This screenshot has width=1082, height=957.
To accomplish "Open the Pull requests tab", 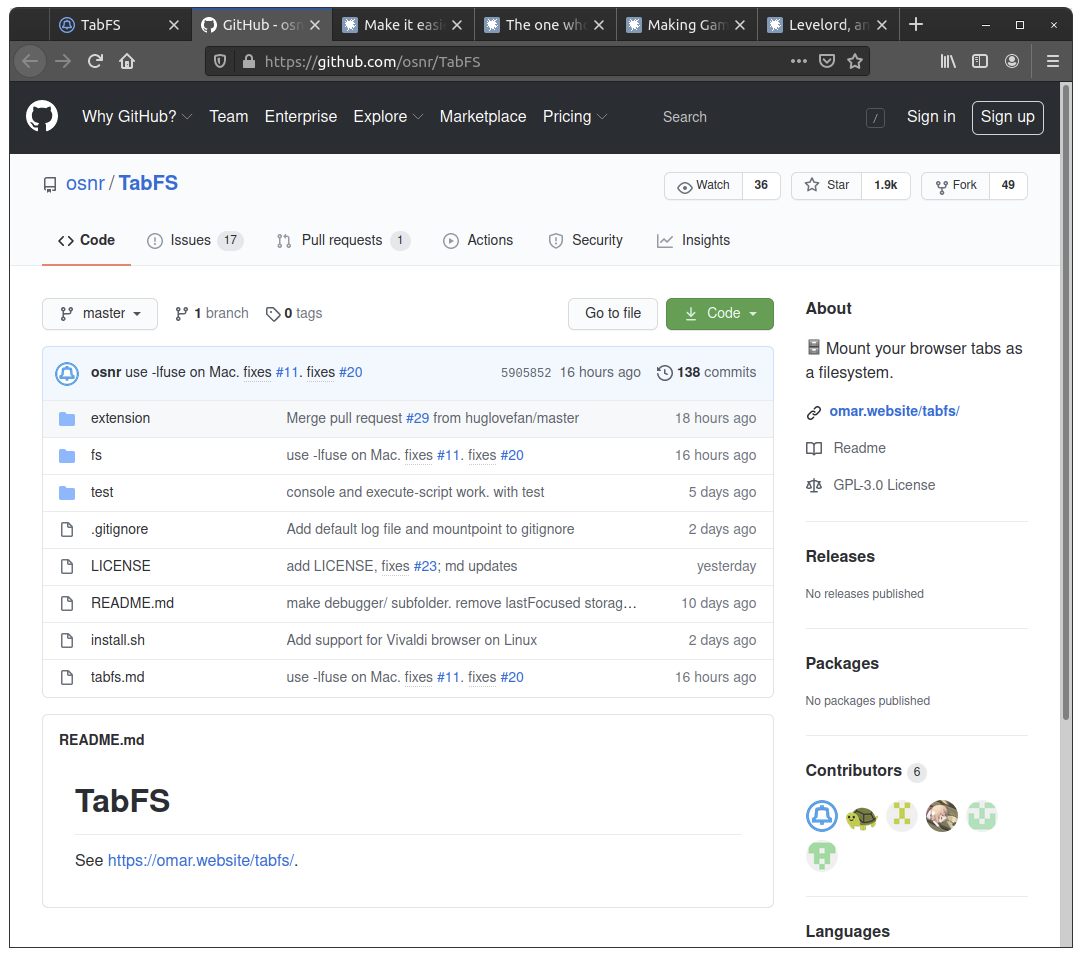I will (343, 240).
